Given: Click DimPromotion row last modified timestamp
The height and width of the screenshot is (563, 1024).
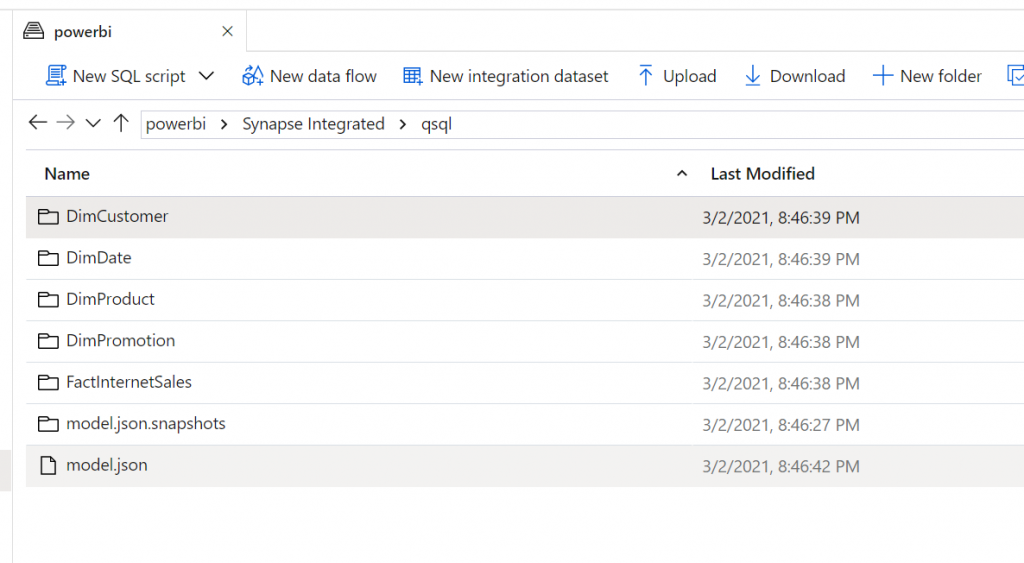Looking at the screenshot, I should (781, 342).
